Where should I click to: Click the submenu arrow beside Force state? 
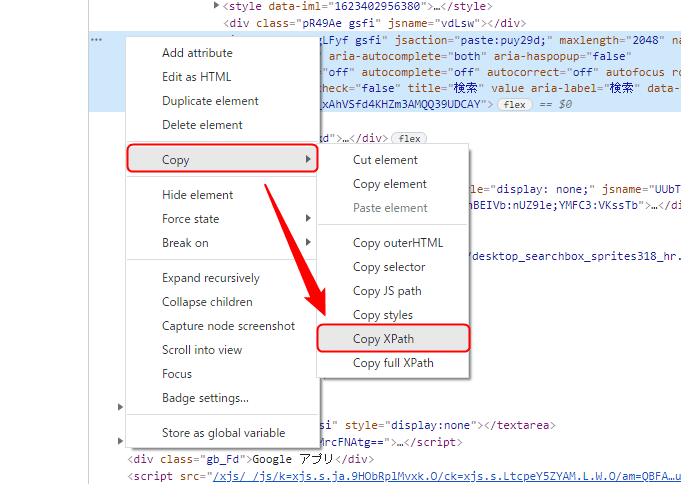308,218
